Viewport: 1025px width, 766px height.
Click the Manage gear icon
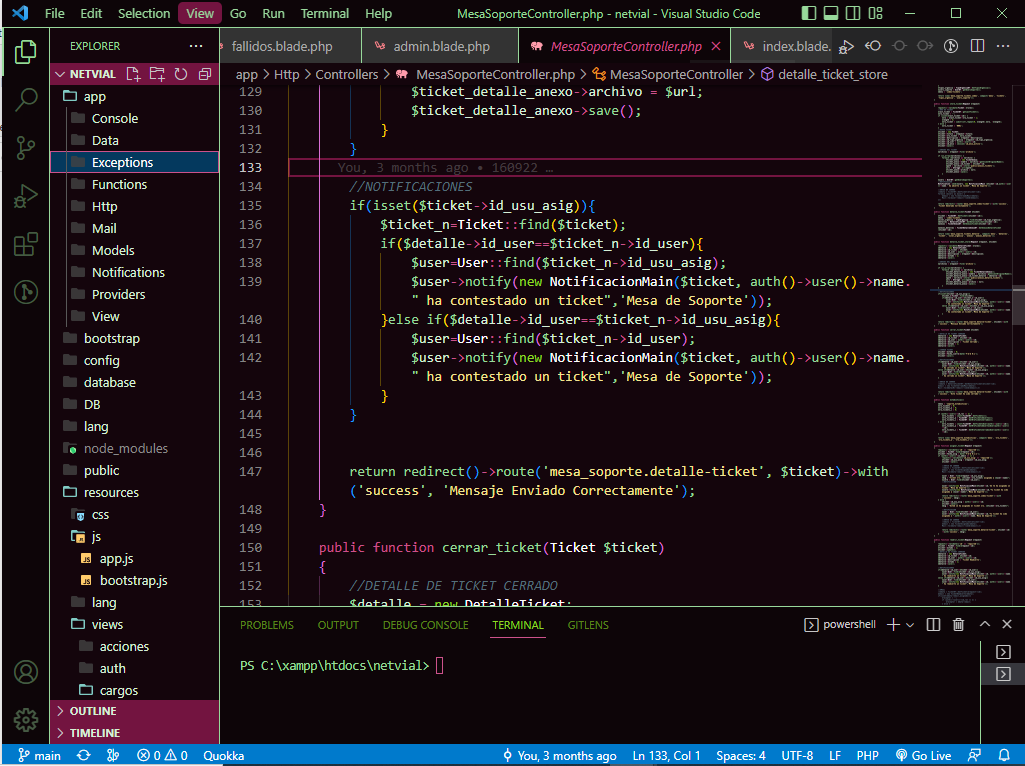pyautogui.click(x=26, y=719)
